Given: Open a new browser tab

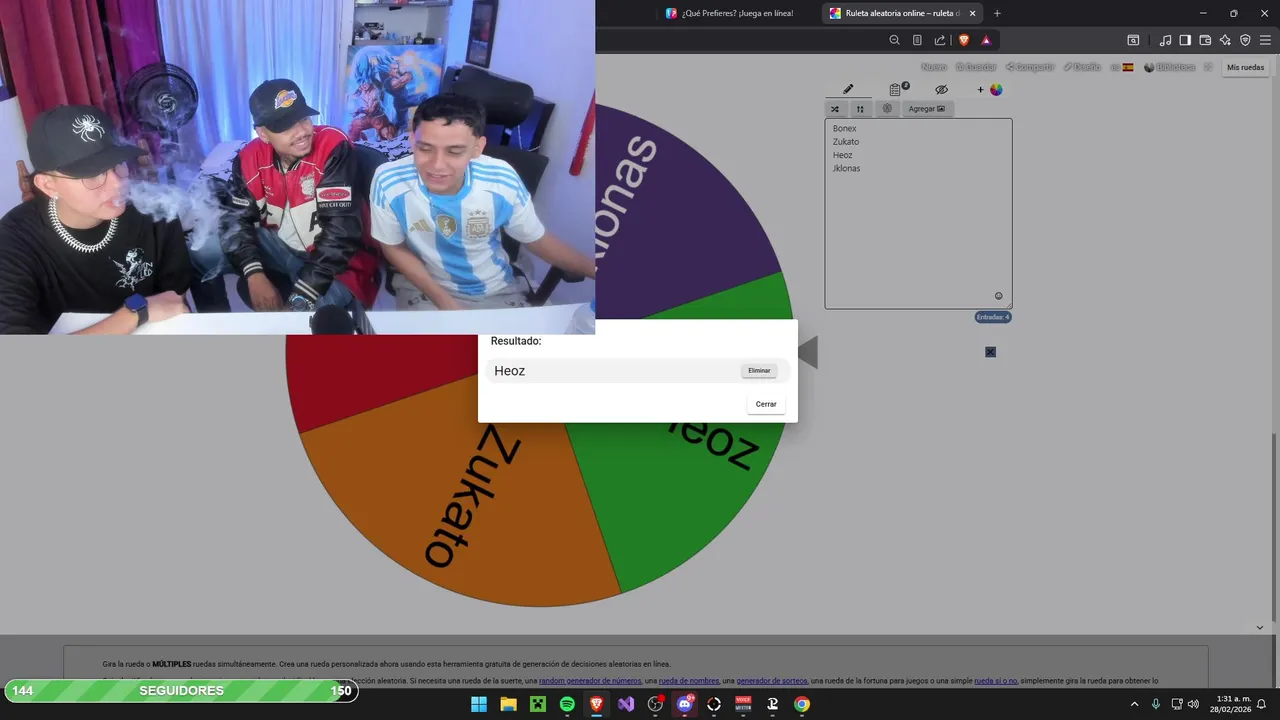Looking at the screenshot, I should pos(997,13).
